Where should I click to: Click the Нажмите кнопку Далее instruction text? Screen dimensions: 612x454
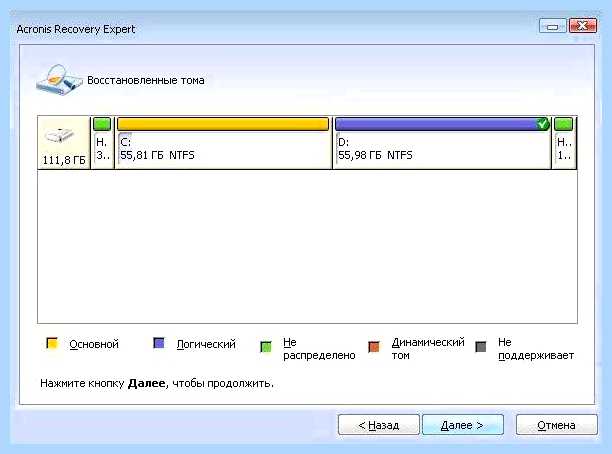point(157,383)
